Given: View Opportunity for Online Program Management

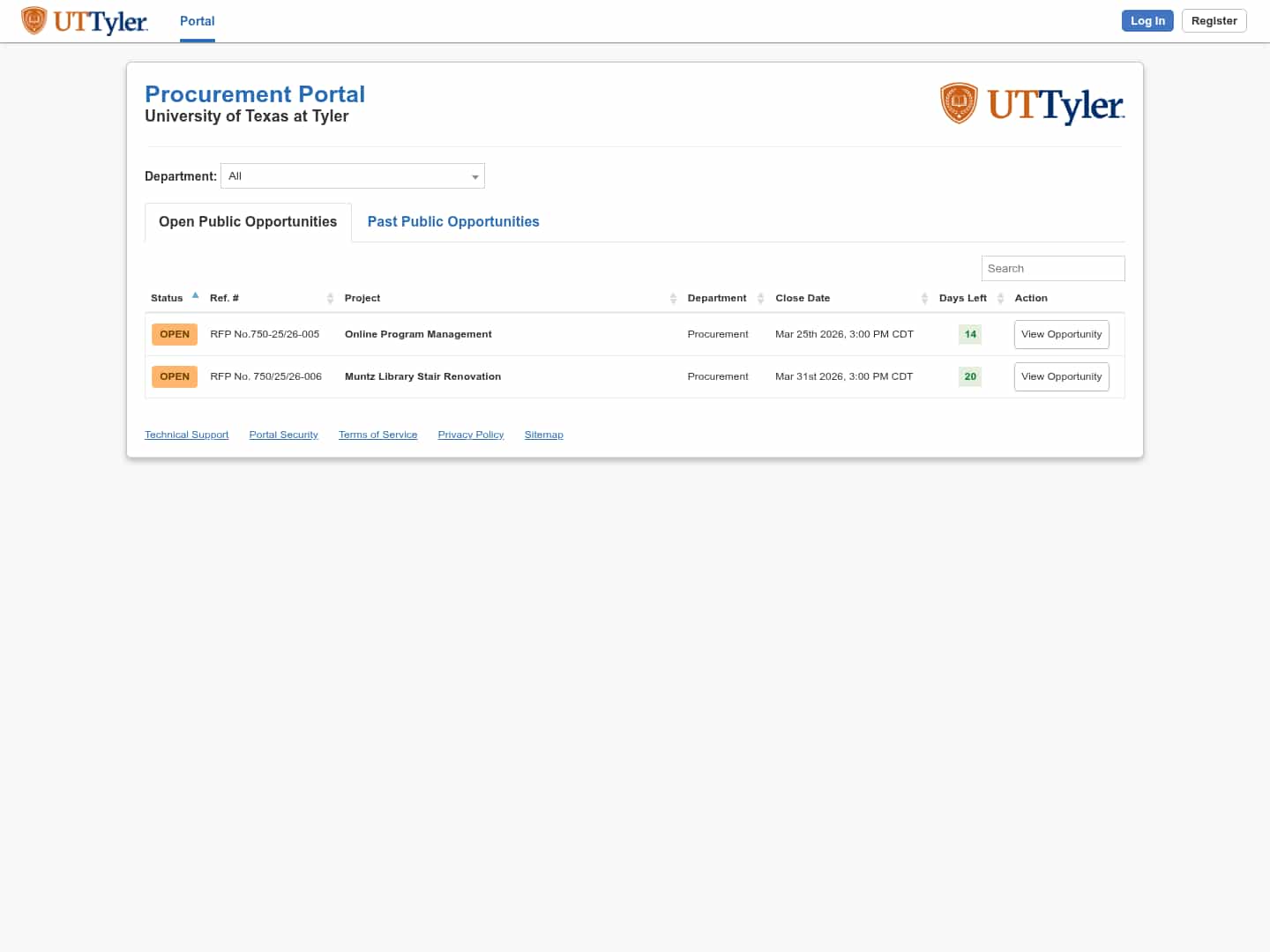Looking at the screenshot, I should (1061, 335).
